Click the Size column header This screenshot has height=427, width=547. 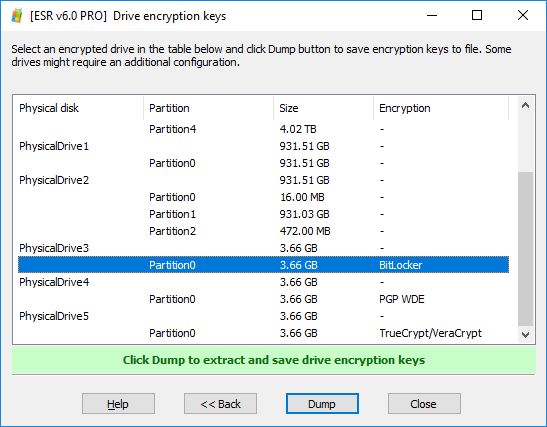coord(324,108)
